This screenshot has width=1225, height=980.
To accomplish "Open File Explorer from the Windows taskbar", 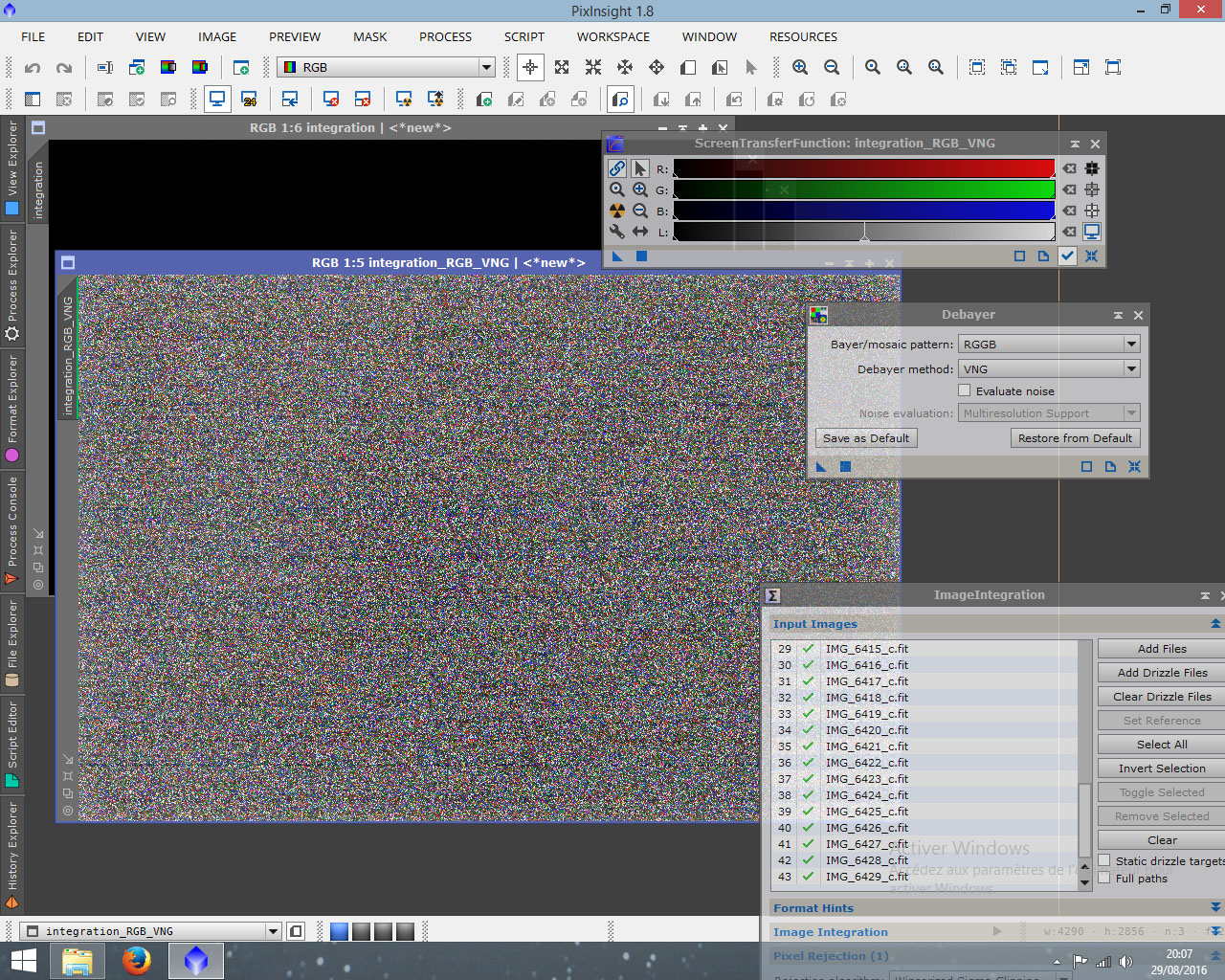I will (78, 960).
